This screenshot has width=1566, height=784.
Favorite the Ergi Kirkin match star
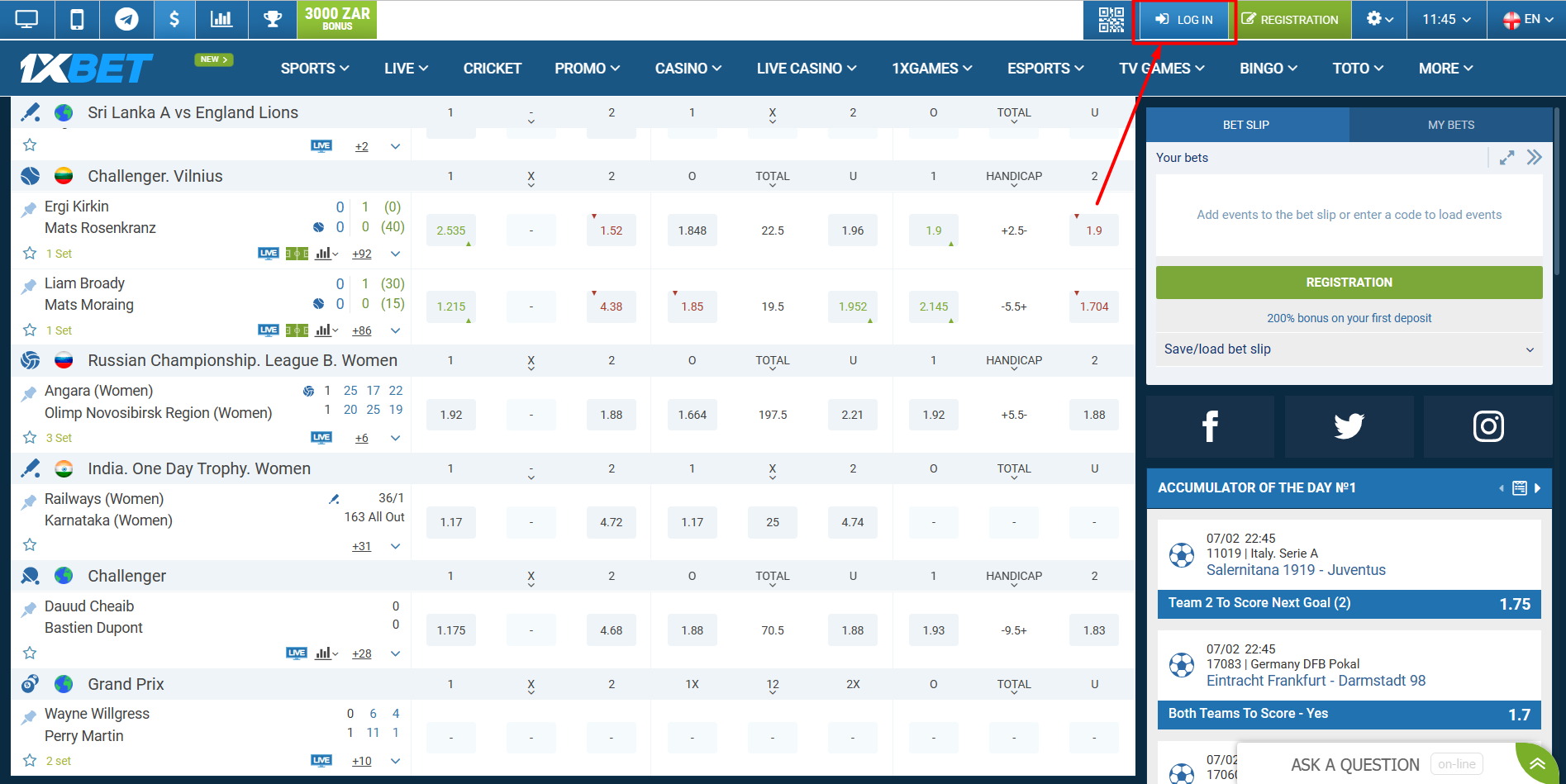[x=30, y=253]
